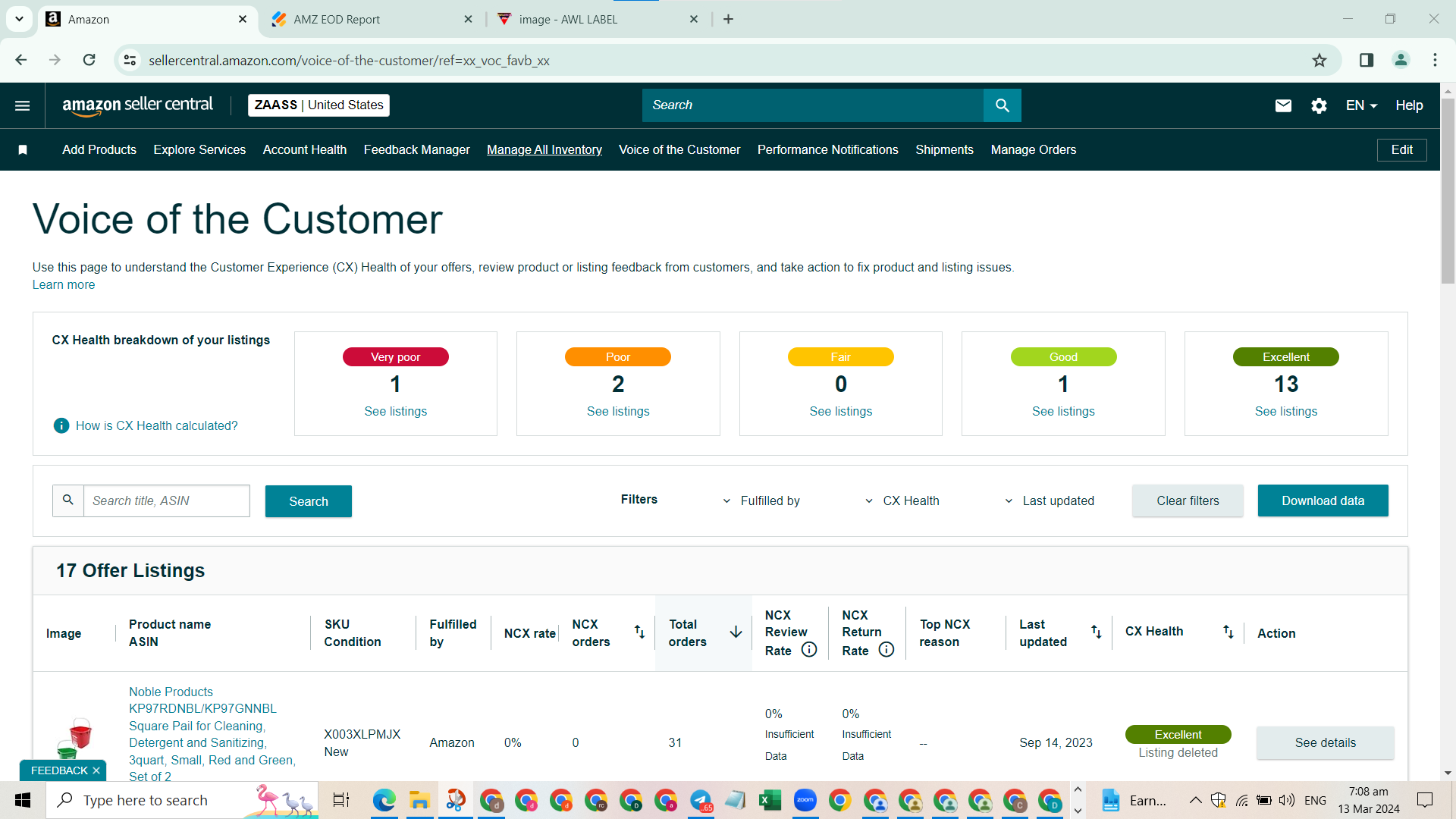Edit the navigation bar shortcuts
This screenshot has width=1456, height=819.
point(1402,150)
